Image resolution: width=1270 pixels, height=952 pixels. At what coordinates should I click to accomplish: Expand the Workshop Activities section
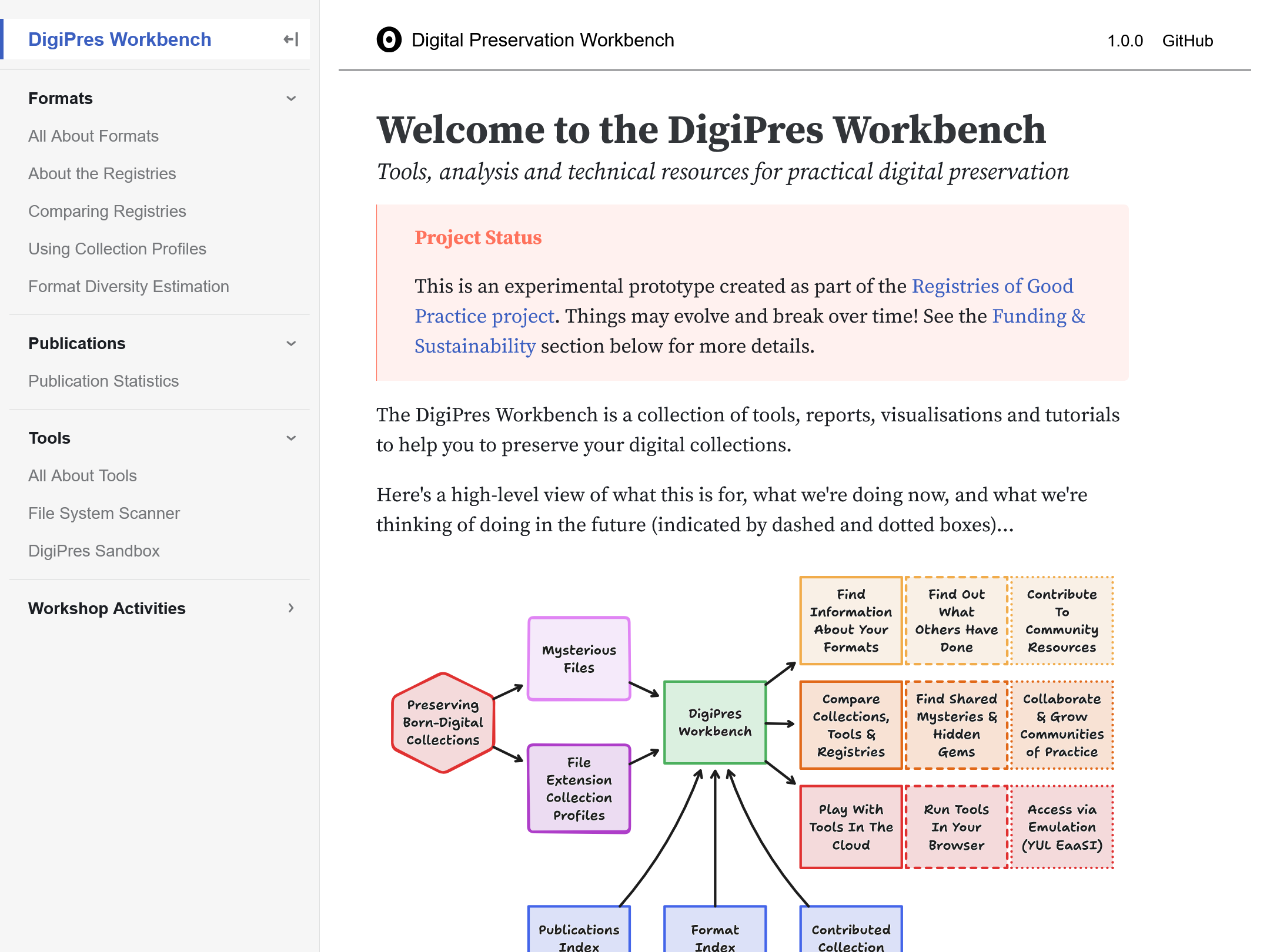pos(291,608)
